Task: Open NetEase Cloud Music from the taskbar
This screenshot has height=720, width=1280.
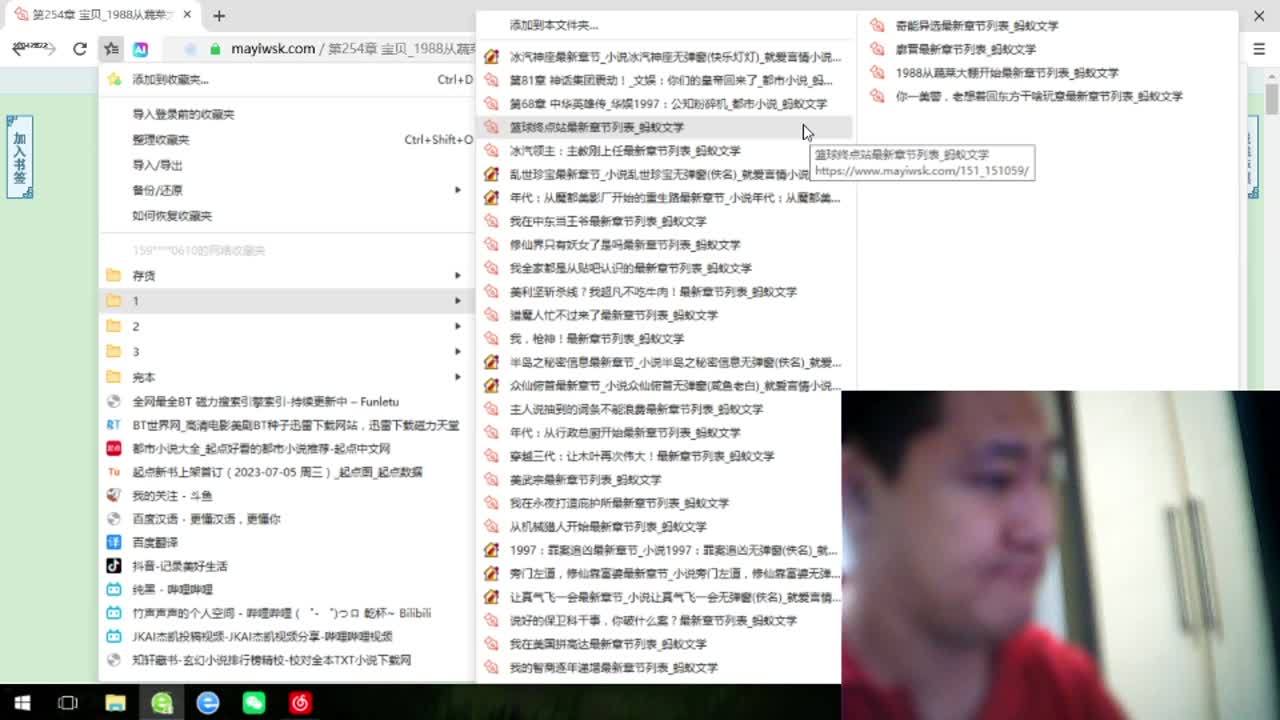Action: tap(300, 703)
